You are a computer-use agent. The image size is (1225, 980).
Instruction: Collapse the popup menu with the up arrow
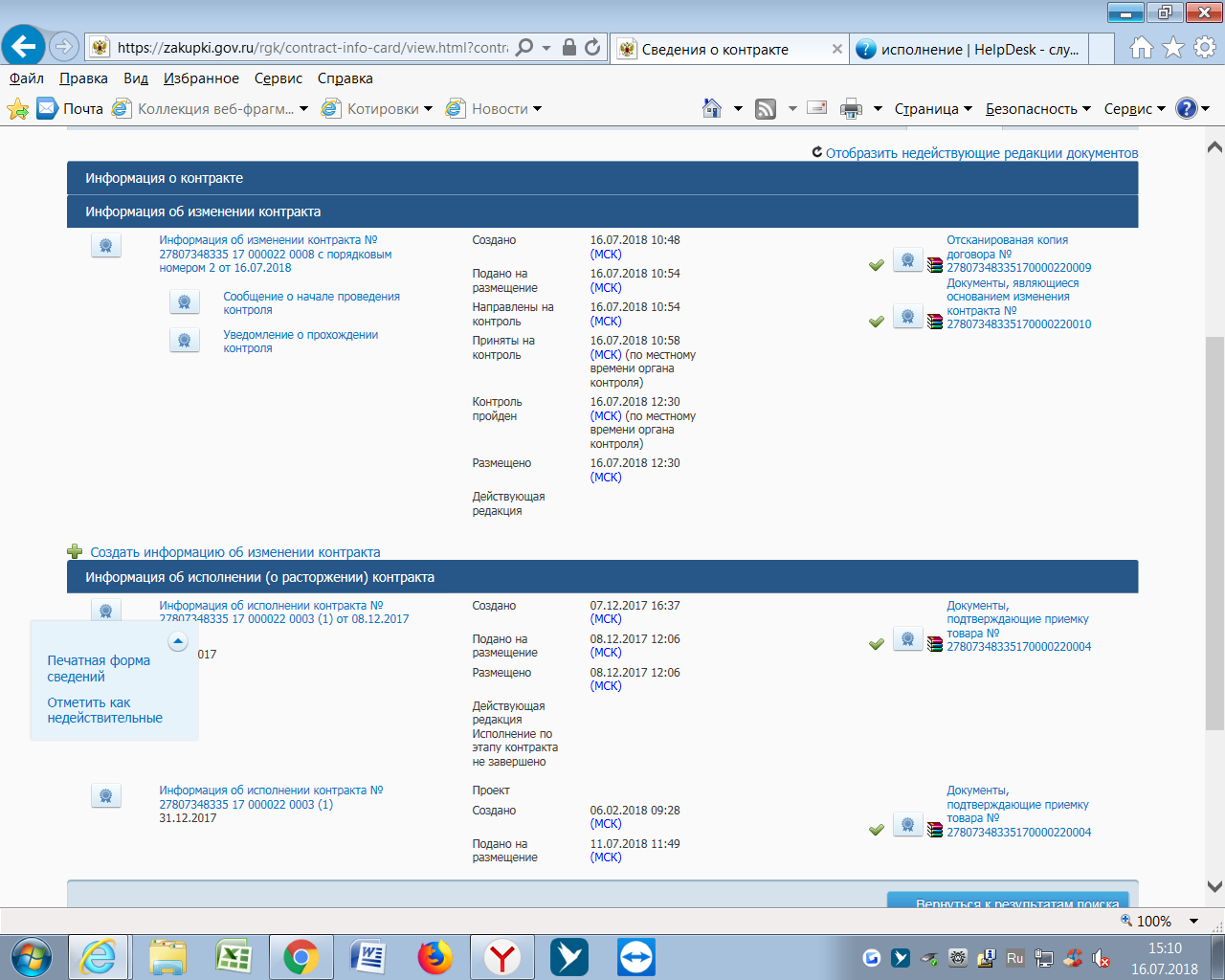[x=178, y=641]
